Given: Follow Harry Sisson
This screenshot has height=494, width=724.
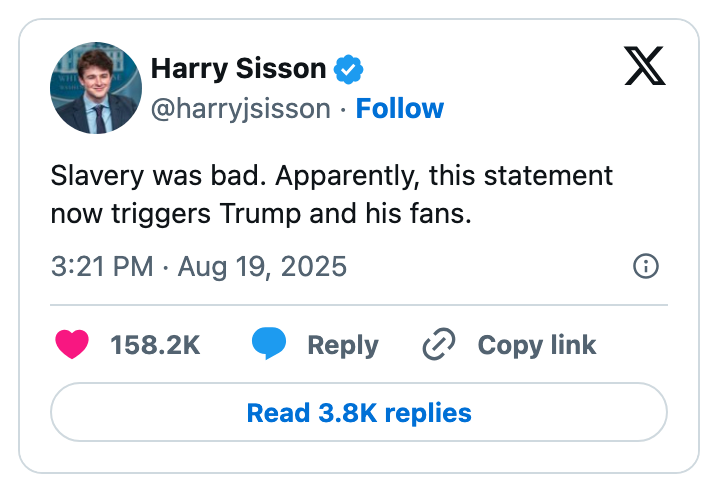Looking at the screenshot, I should coord(400,108).
